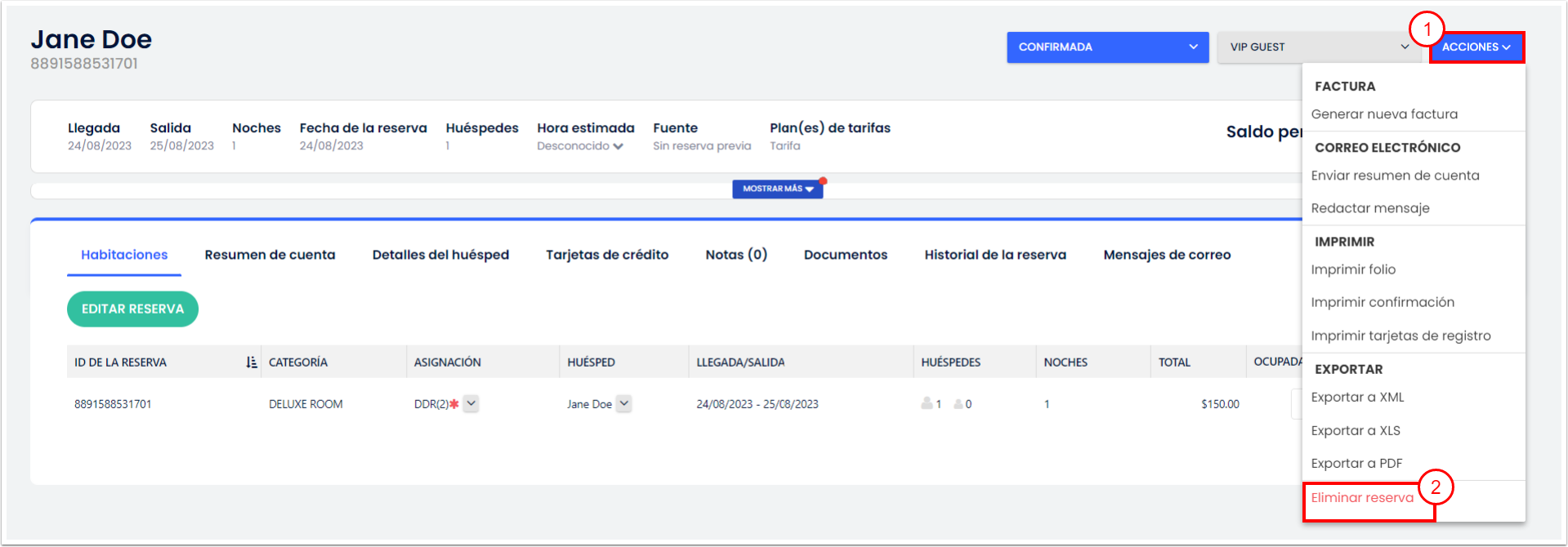Screen dimensions: 1568x547
Task: Expand details with MOSTRAR MÁS
Action: tap(777, 189)
